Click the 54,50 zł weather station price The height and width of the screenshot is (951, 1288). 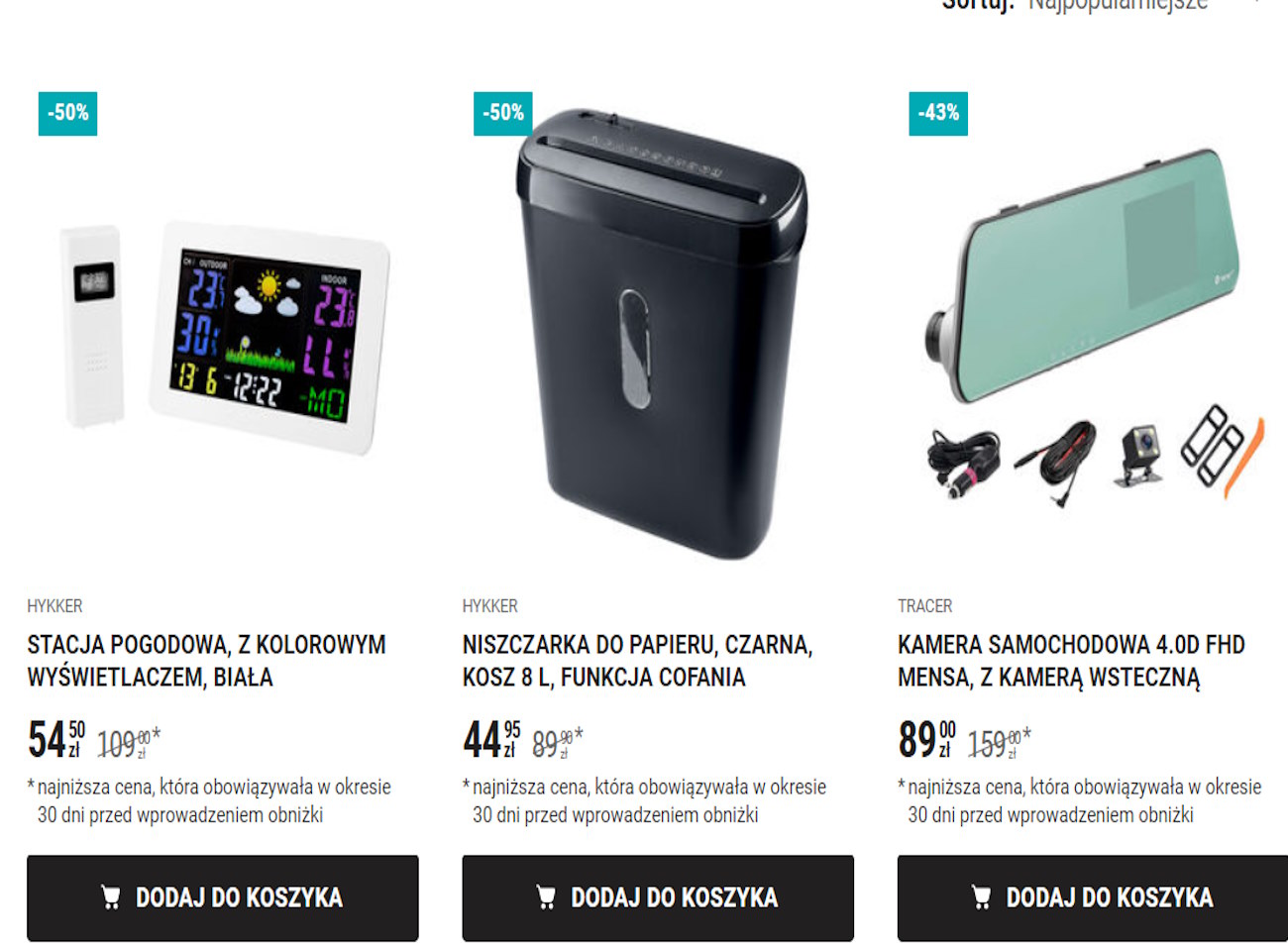click(55, 740)
